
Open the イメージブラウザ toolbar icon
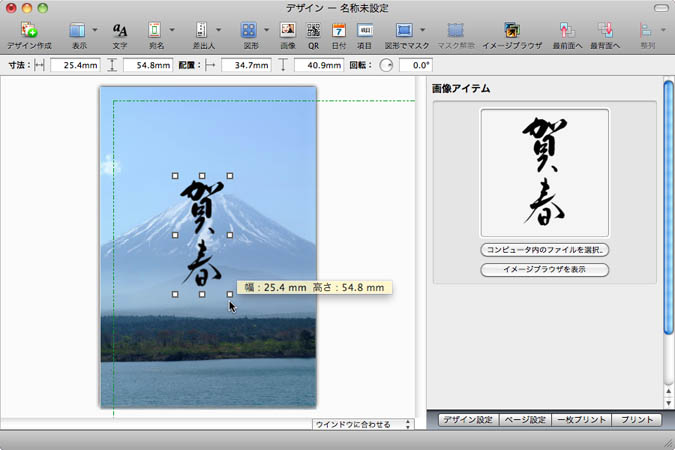[x=512, y=31]
